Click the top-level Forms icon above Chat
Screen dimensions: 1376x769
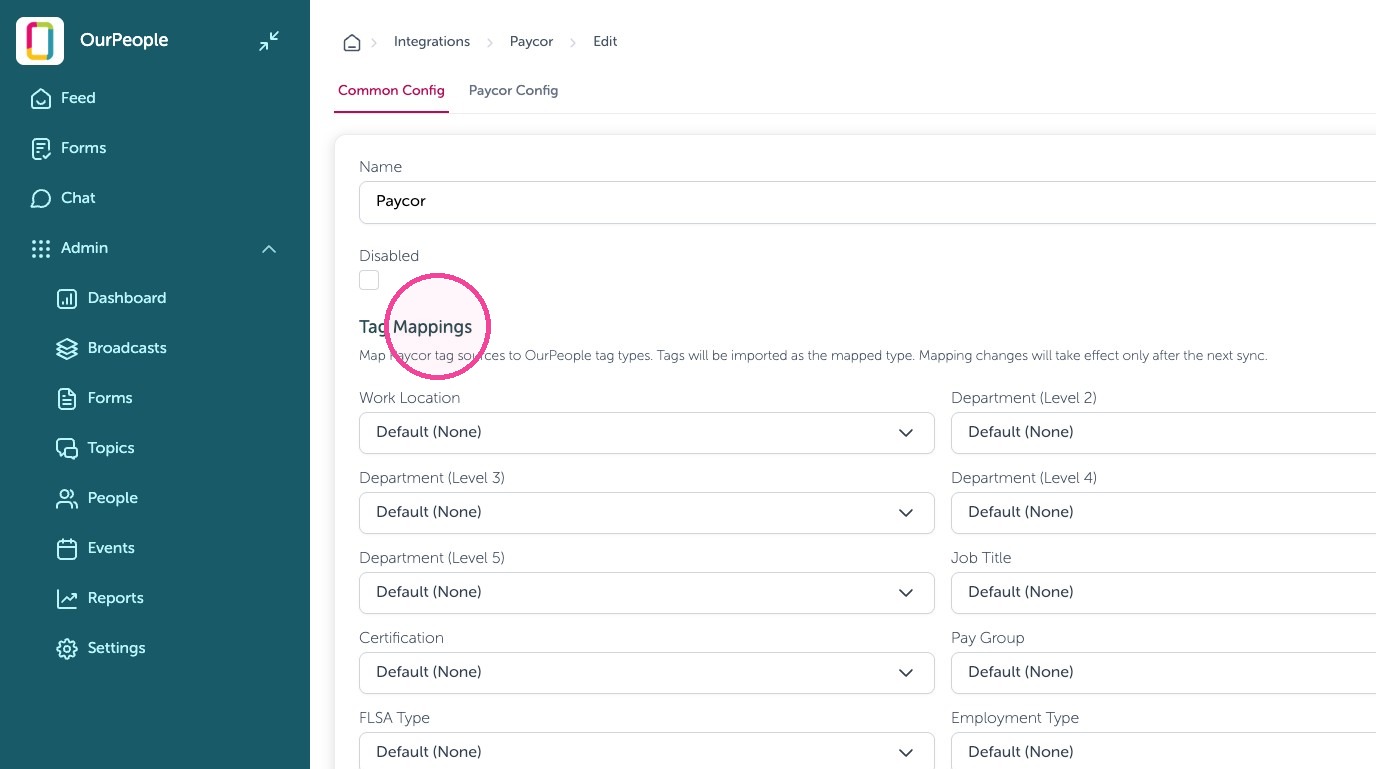pyautogui.click(x=41, y=148)
